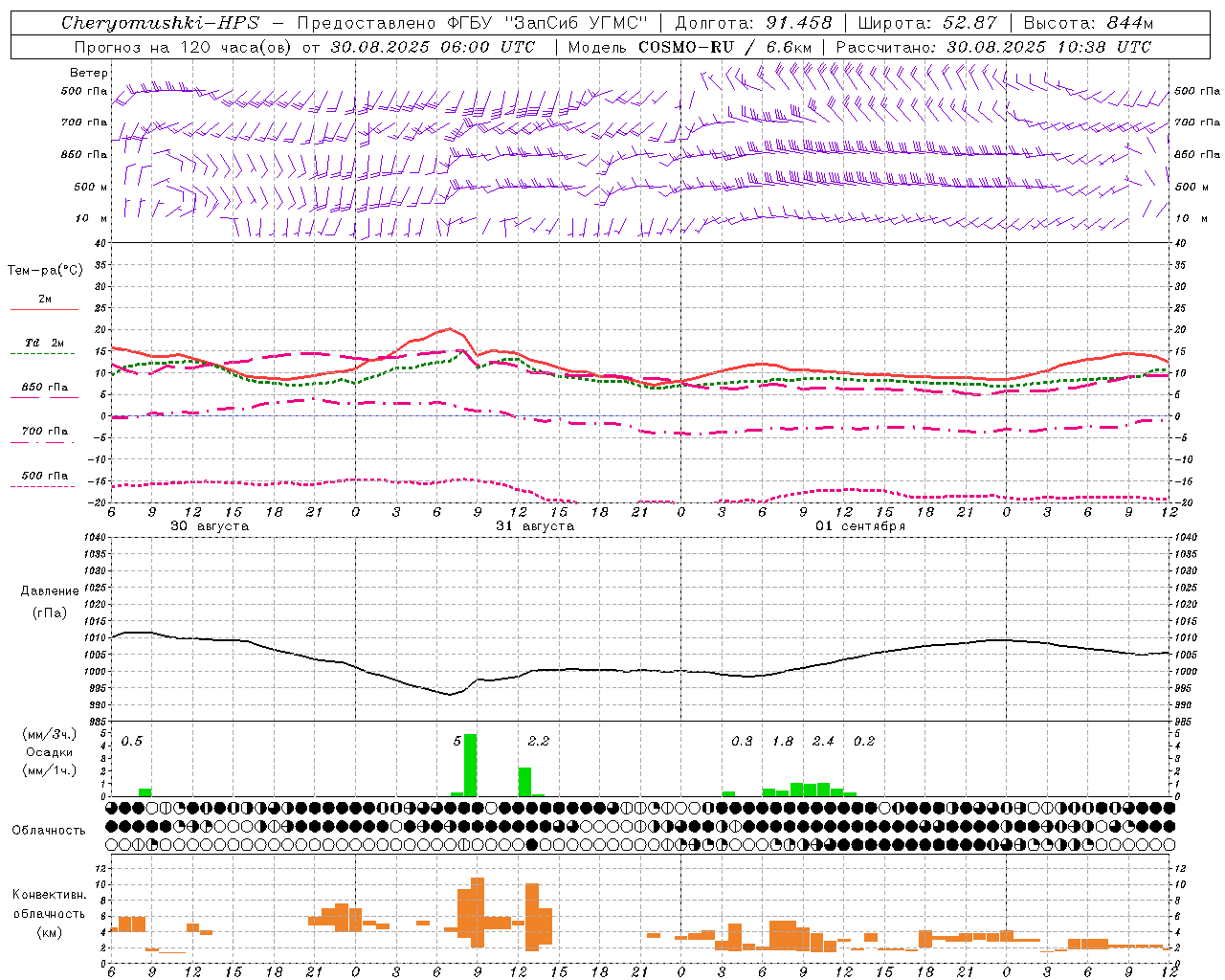Click the Рассчитано: 30.08.2025 10:38 UTC timestamp
This screenshot has height=980, width=1225.
point(993,47)
